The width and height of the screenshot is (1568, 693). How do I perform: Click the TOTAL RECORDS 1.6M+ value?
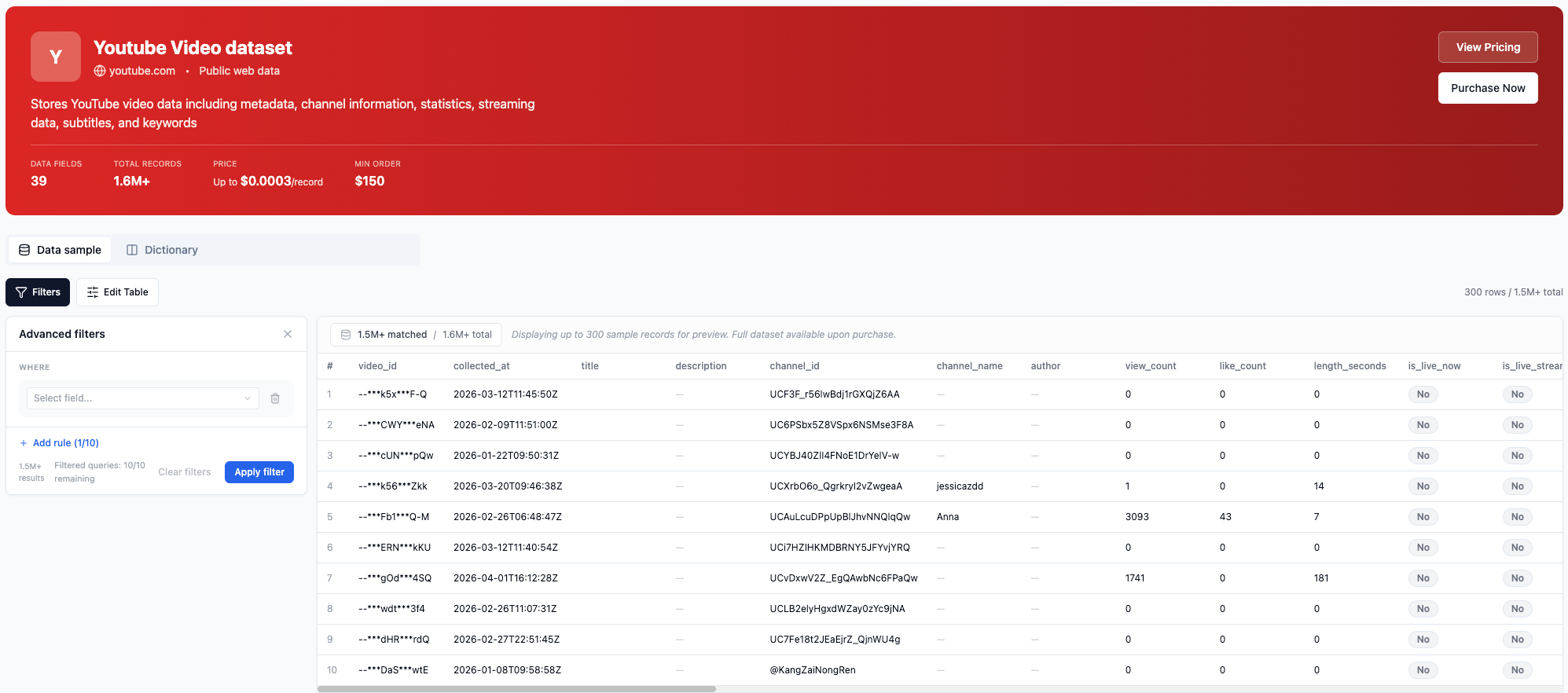pos(131,181)
